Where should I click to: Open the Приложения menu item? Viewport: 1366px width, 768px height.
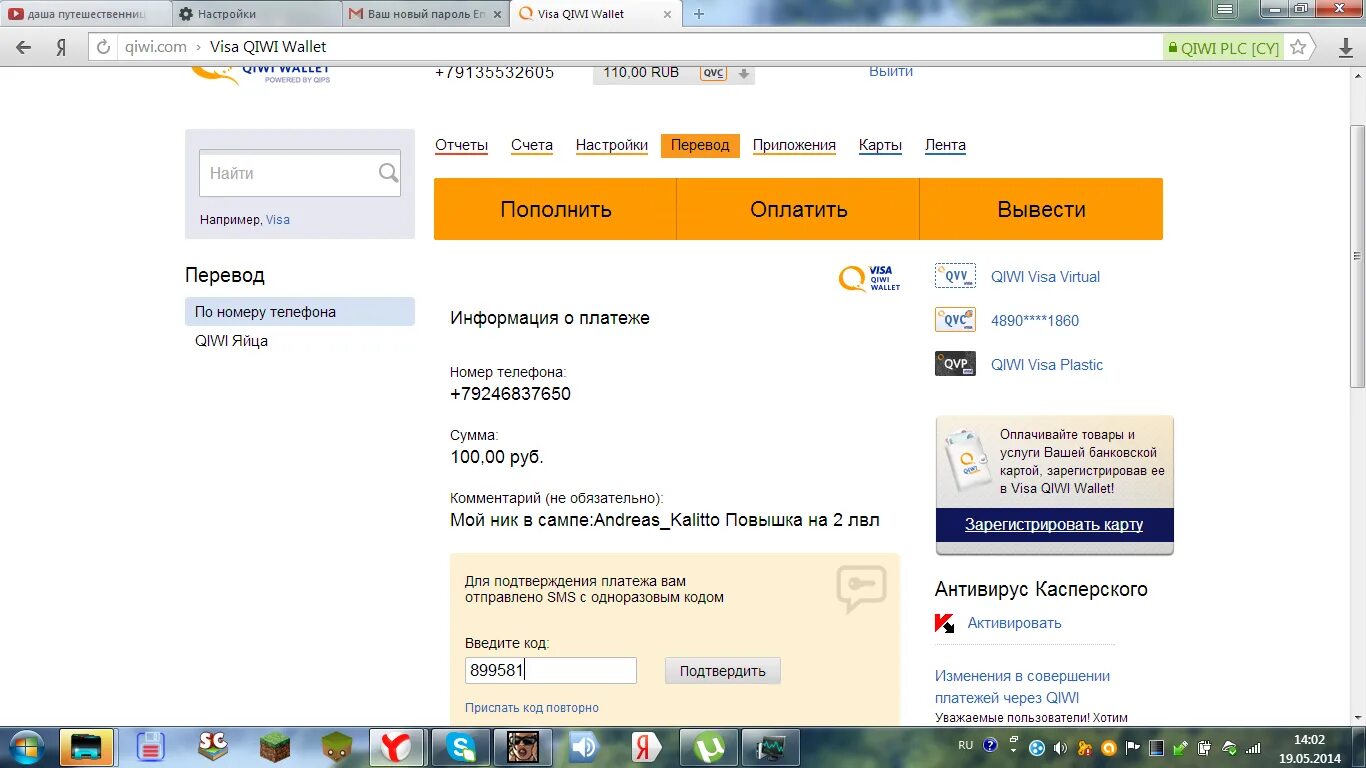[794, 145]
